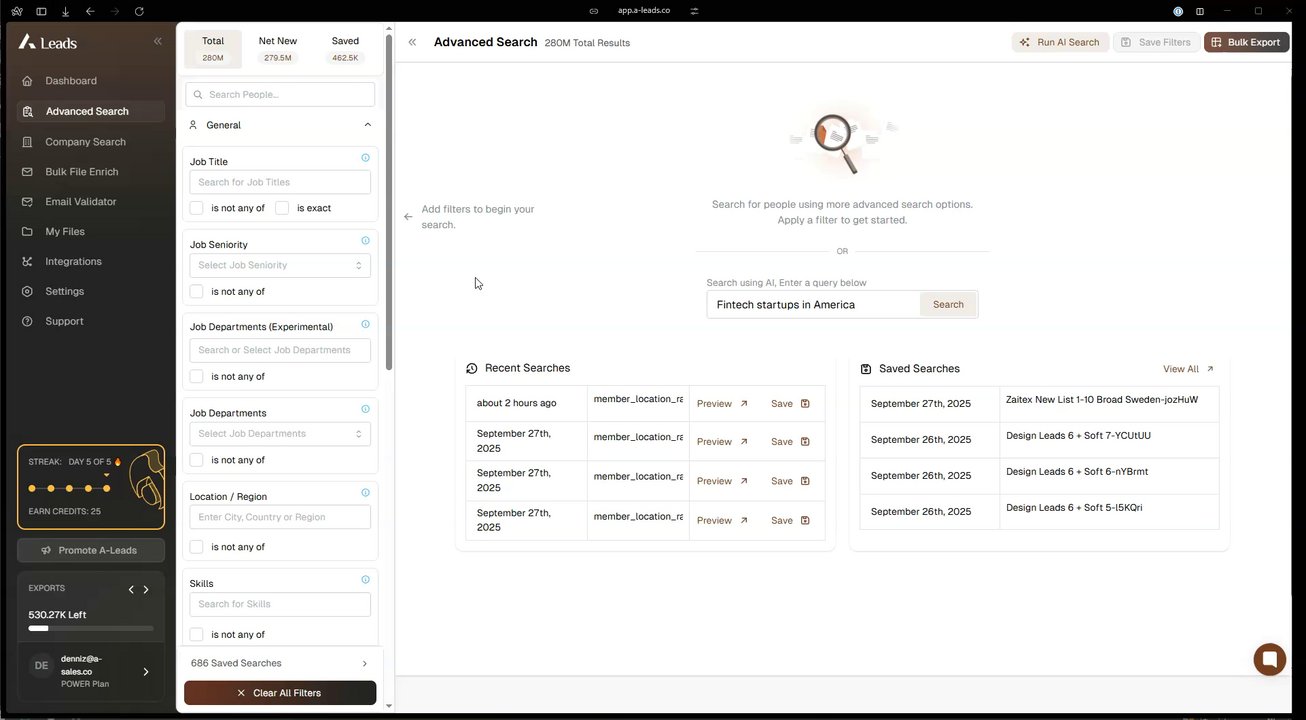This screenshot has width=1306, height=720.
Task: Click the Job Departments (Experimental) info icon
Action: click(365, 324)
